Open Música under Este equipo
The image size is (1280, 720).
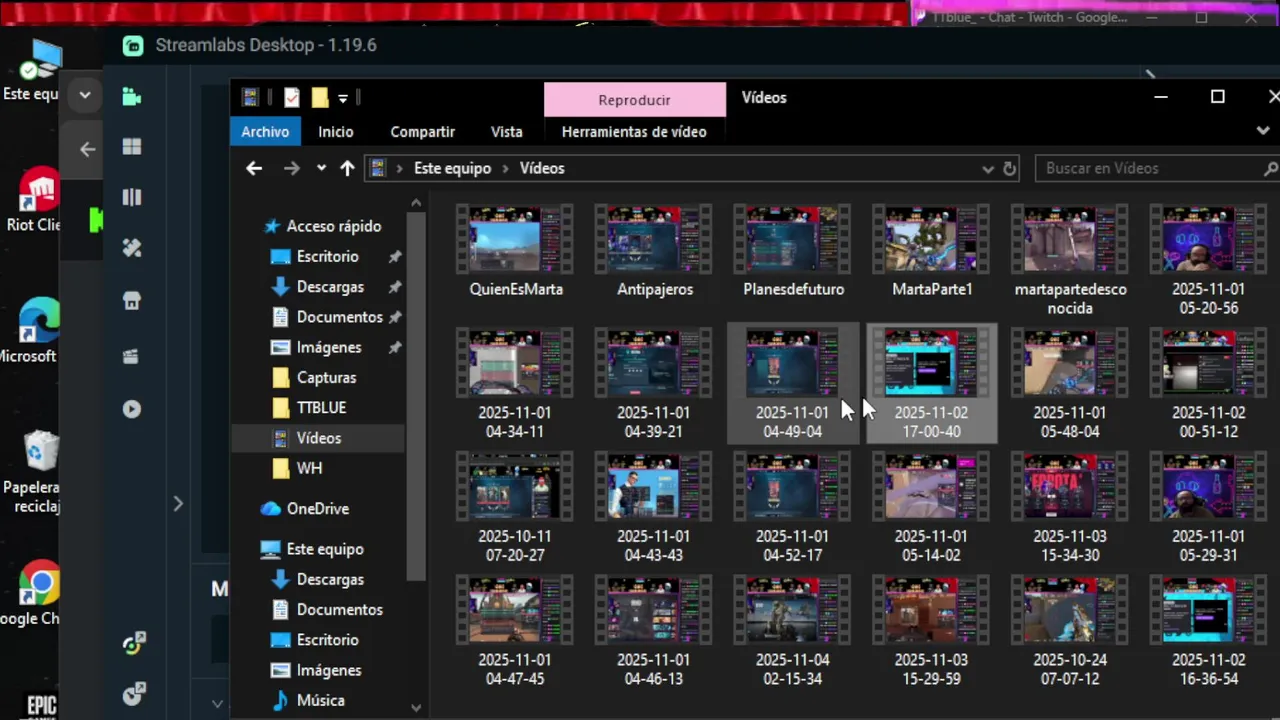pos(320,700)
